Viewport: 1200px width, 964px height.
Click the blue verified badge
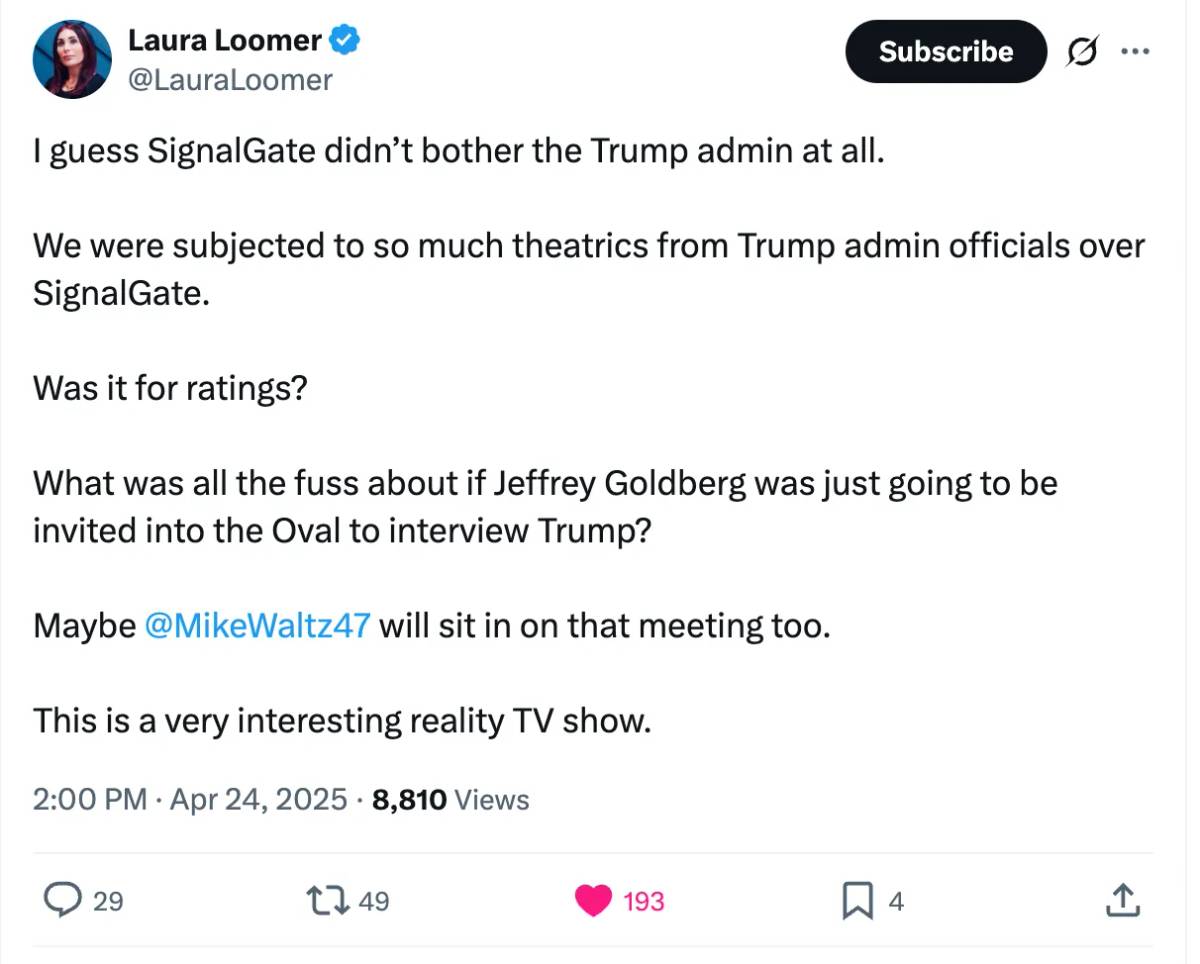(345, 41)
